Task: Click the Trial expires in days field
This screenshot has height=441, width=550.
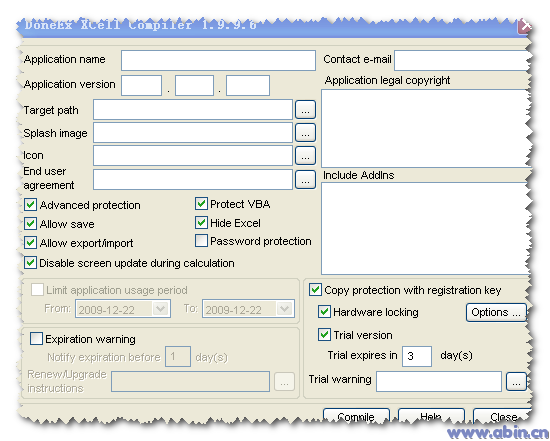Action: 417,356
